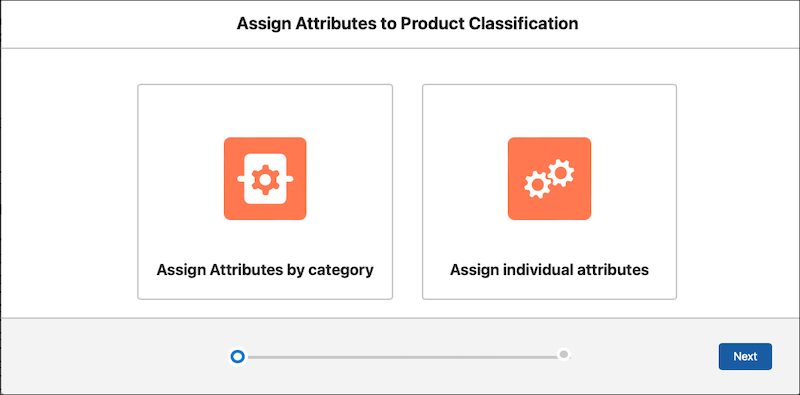
Task: Click the orange single-gear category icon
Action: point(265,179)
